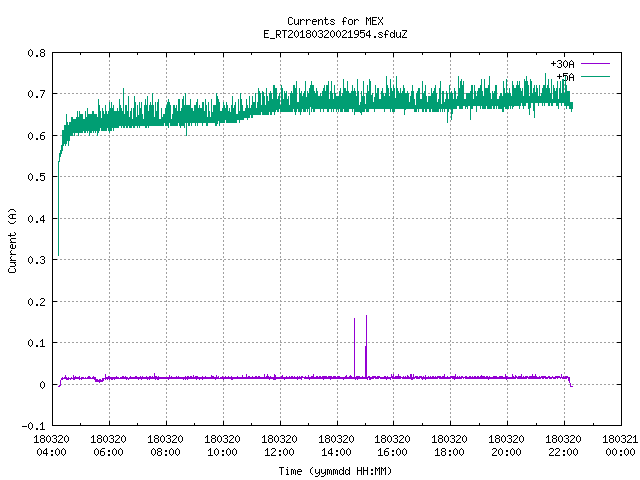Click the 180320 18:00 x-axis tick label
This screenshot has width=640, height=480.
coord(450,446)
